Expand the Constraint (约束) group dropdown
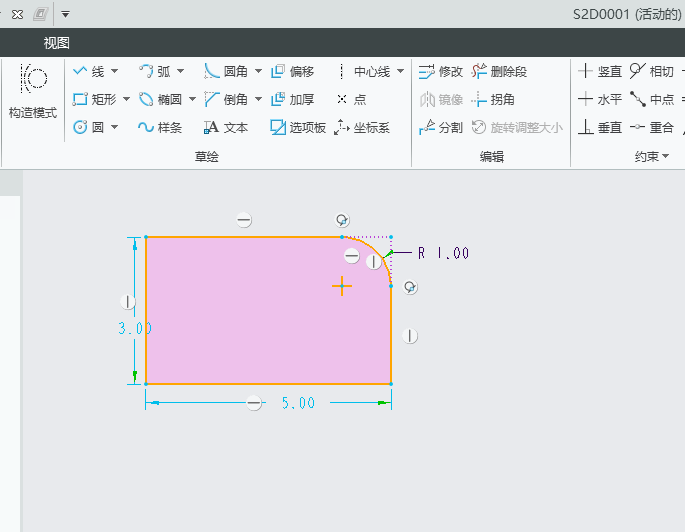This screenshot has height=532, width=685. (651, 156)
